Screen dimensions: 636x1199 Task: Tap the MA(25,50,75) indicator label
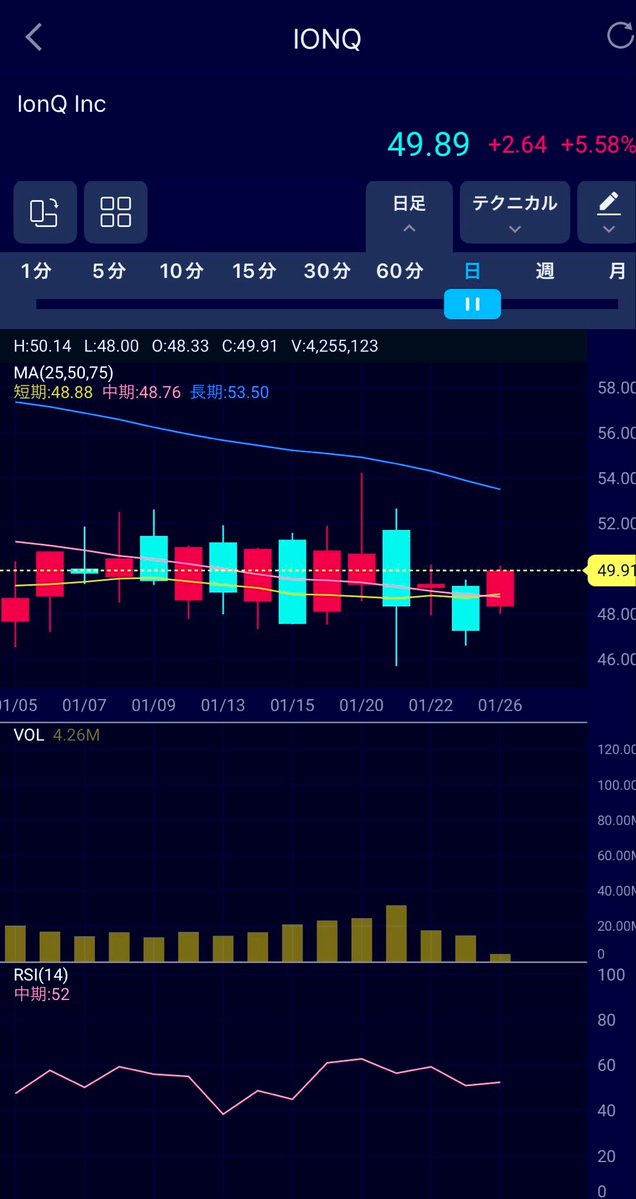pyautogui.click(x=63, y=372)
